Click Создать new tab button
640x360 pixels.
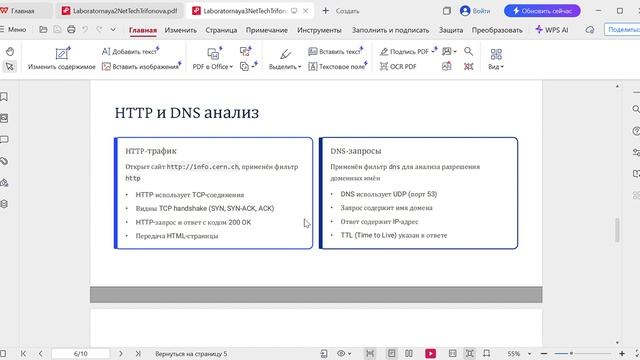[x=340, y=11]
